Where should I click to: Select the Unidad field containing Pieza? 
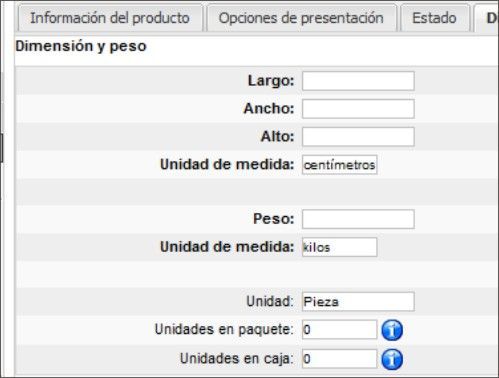click(358, 302)
